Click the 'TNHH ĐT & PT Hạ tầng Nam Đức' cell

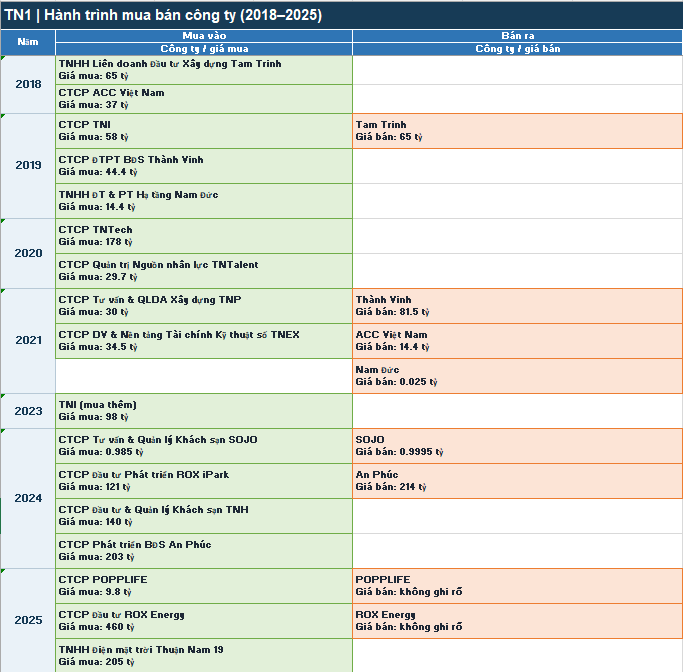coord(204,201)
